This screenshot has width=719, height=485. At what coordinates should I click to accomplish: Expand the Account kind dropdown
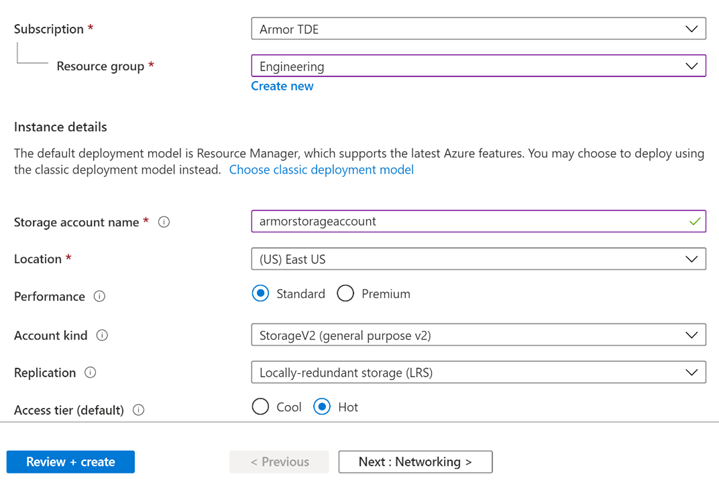click(x=478, y=335)
